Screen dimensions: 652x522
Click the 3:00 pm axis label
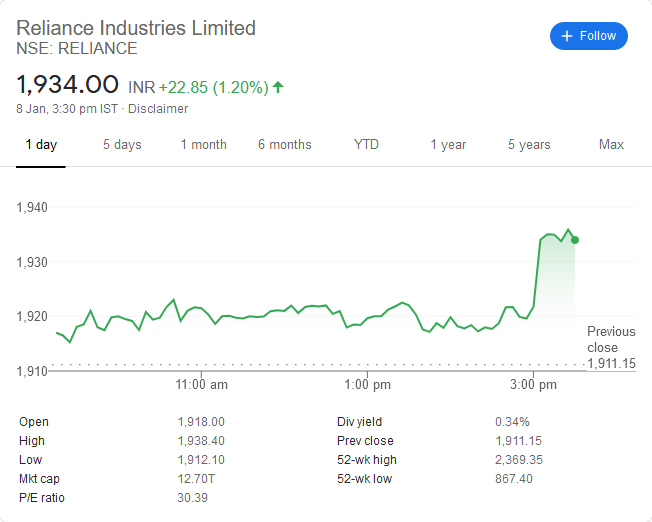[x=533, y=384]
